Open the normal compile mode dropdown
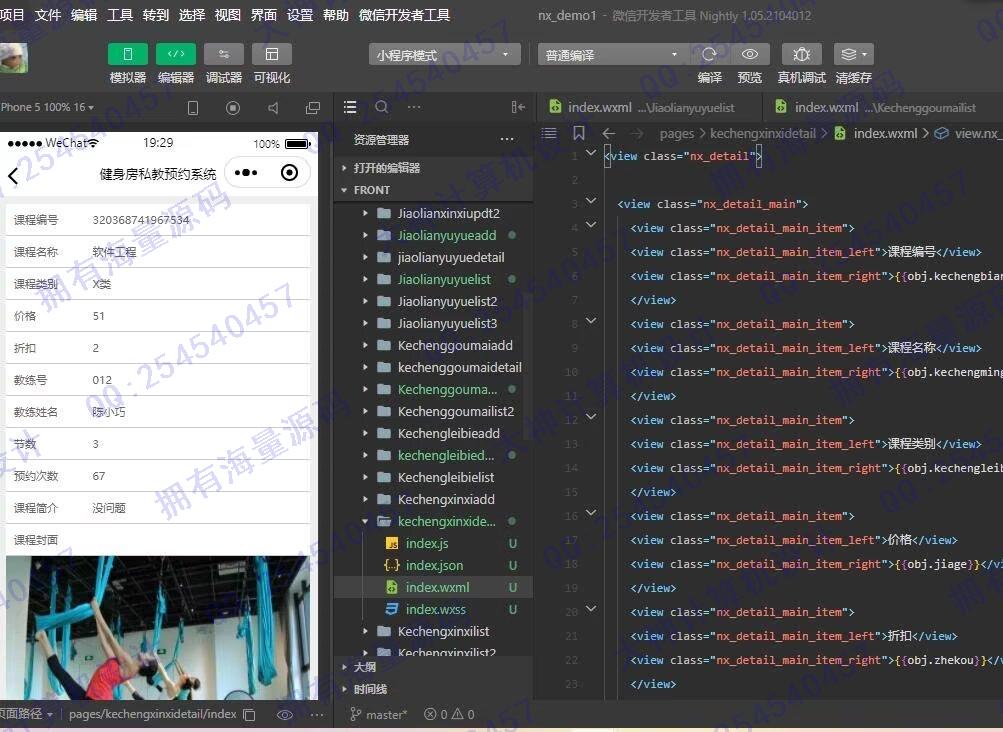This screenshot has height=732, width=1003. (613, 55)
